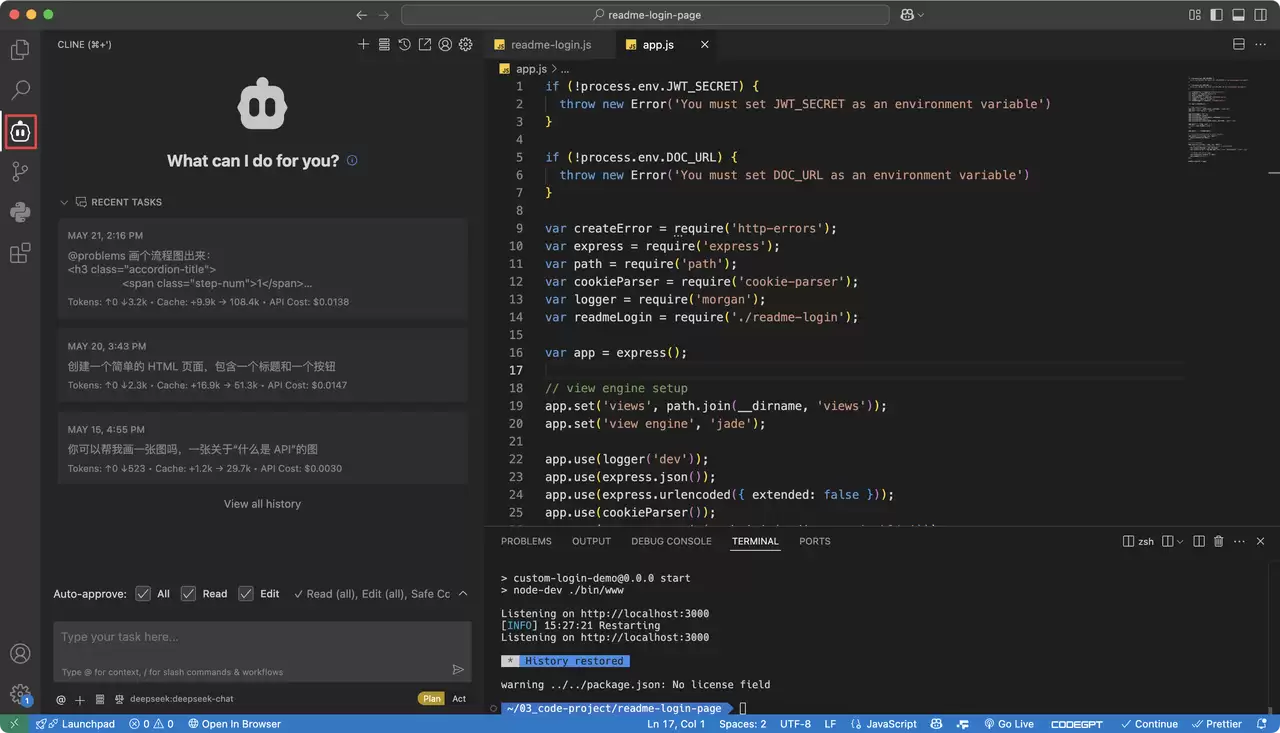Image resolution: width=1280 pixels, height=733 pixels.
Task: Click the send arrow in Cline task box
Action: click(x=458, y=670)
